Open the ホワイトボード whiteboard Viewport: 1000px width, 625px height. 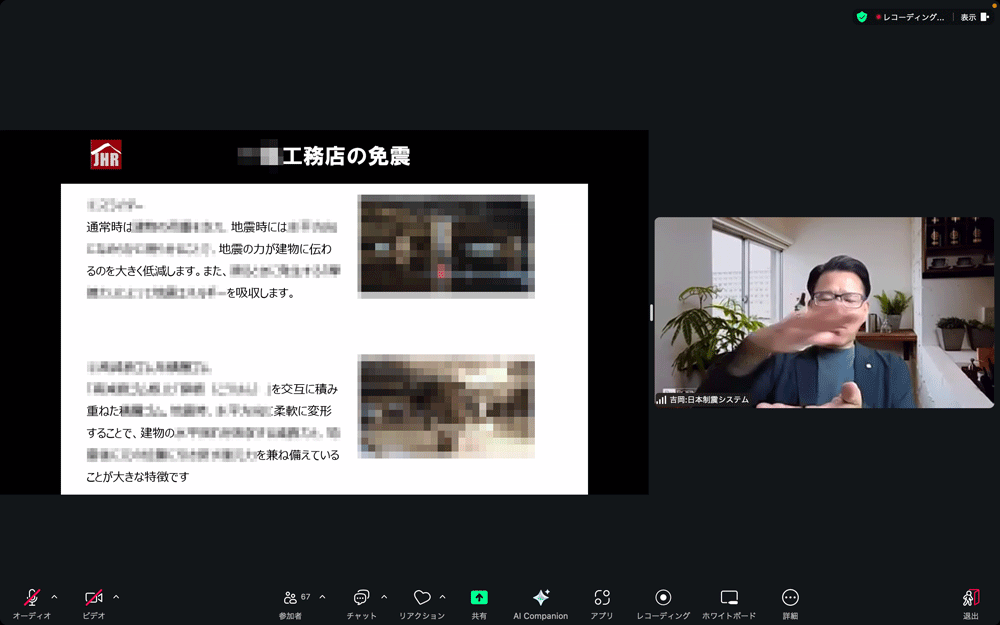(729, 598)
